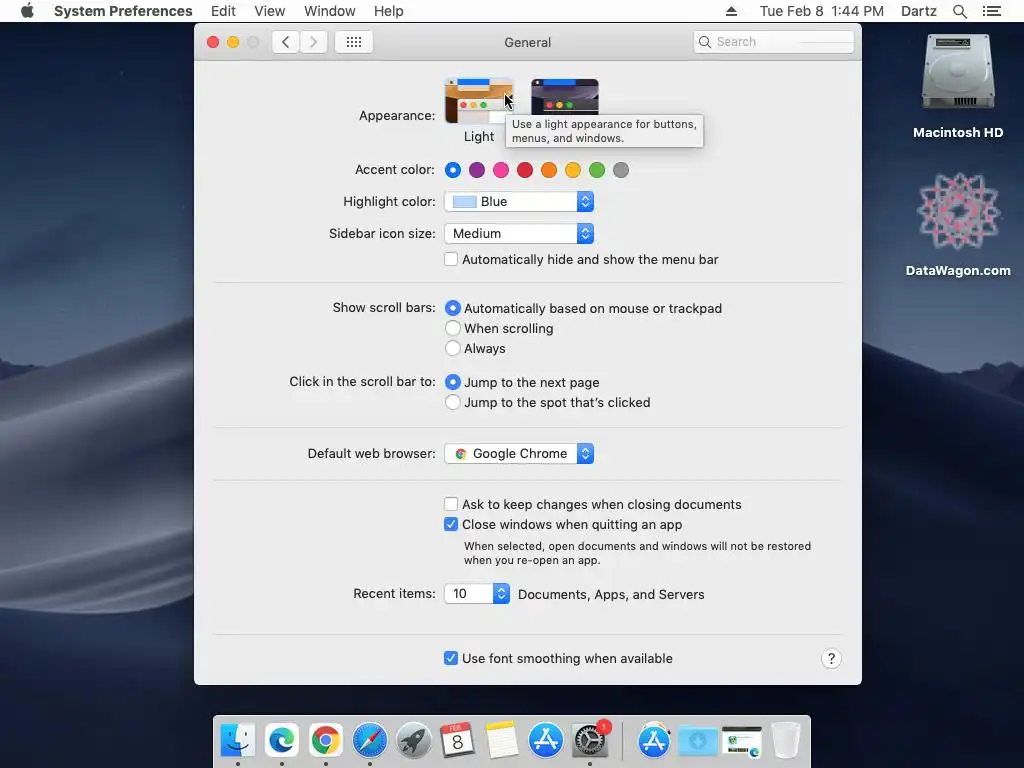This screenshot has height=768, width=1024.
Task: Open the Sidebar icon size dropdown
Action: (x=519, y=233)
